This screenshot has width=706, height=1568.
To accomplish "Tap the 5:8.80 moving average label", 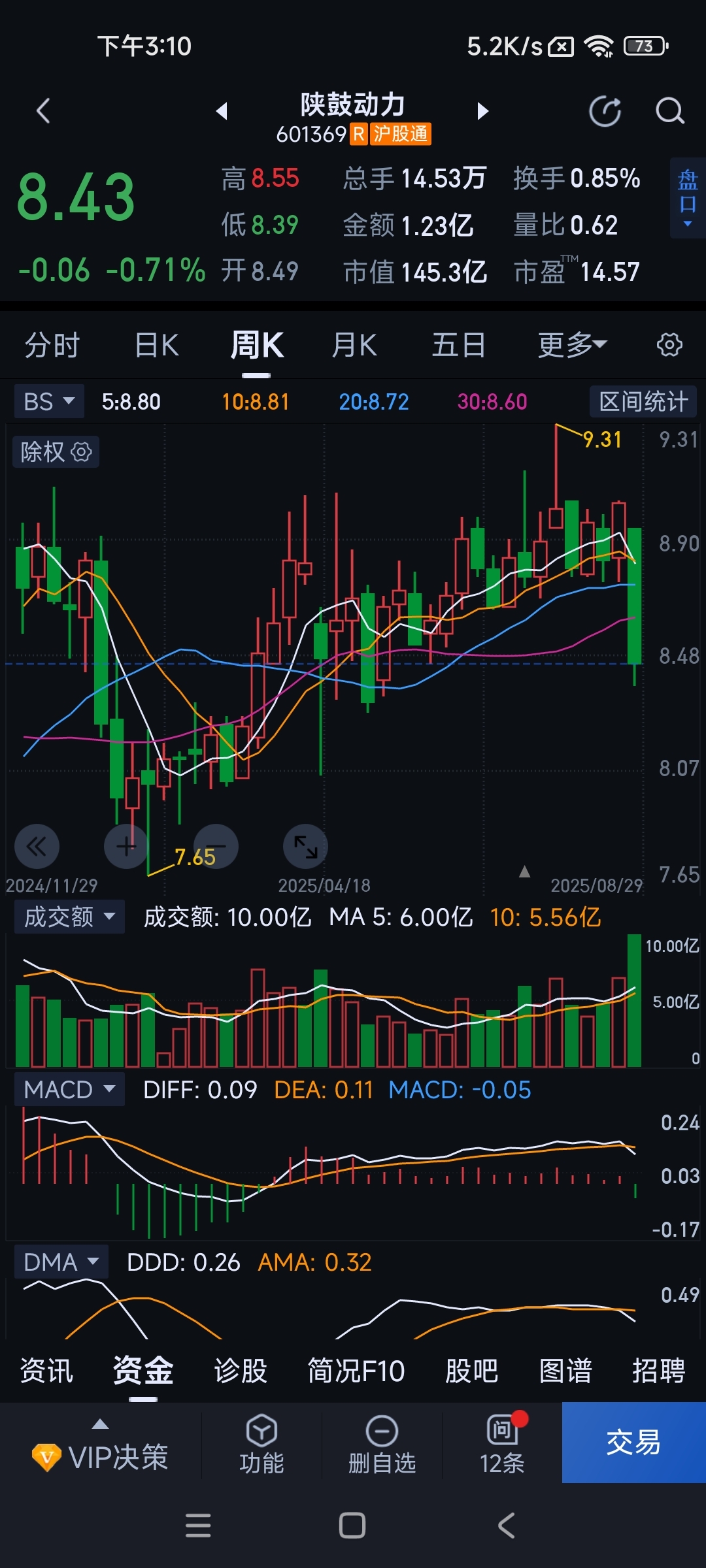I will 131,402.
